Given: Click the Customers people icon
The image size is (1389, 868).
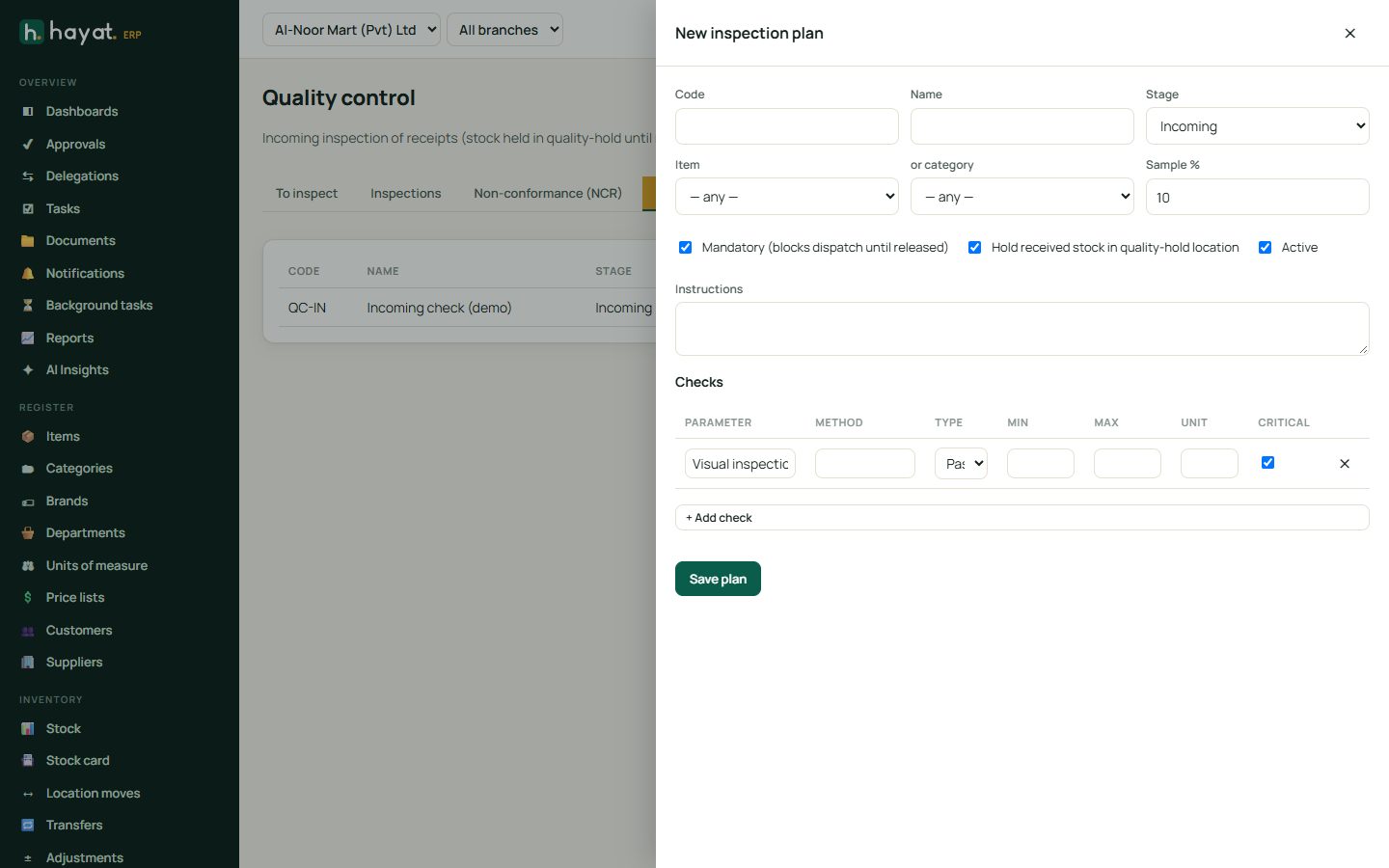Looking at the screenshot, I should (x=28, y=631).
